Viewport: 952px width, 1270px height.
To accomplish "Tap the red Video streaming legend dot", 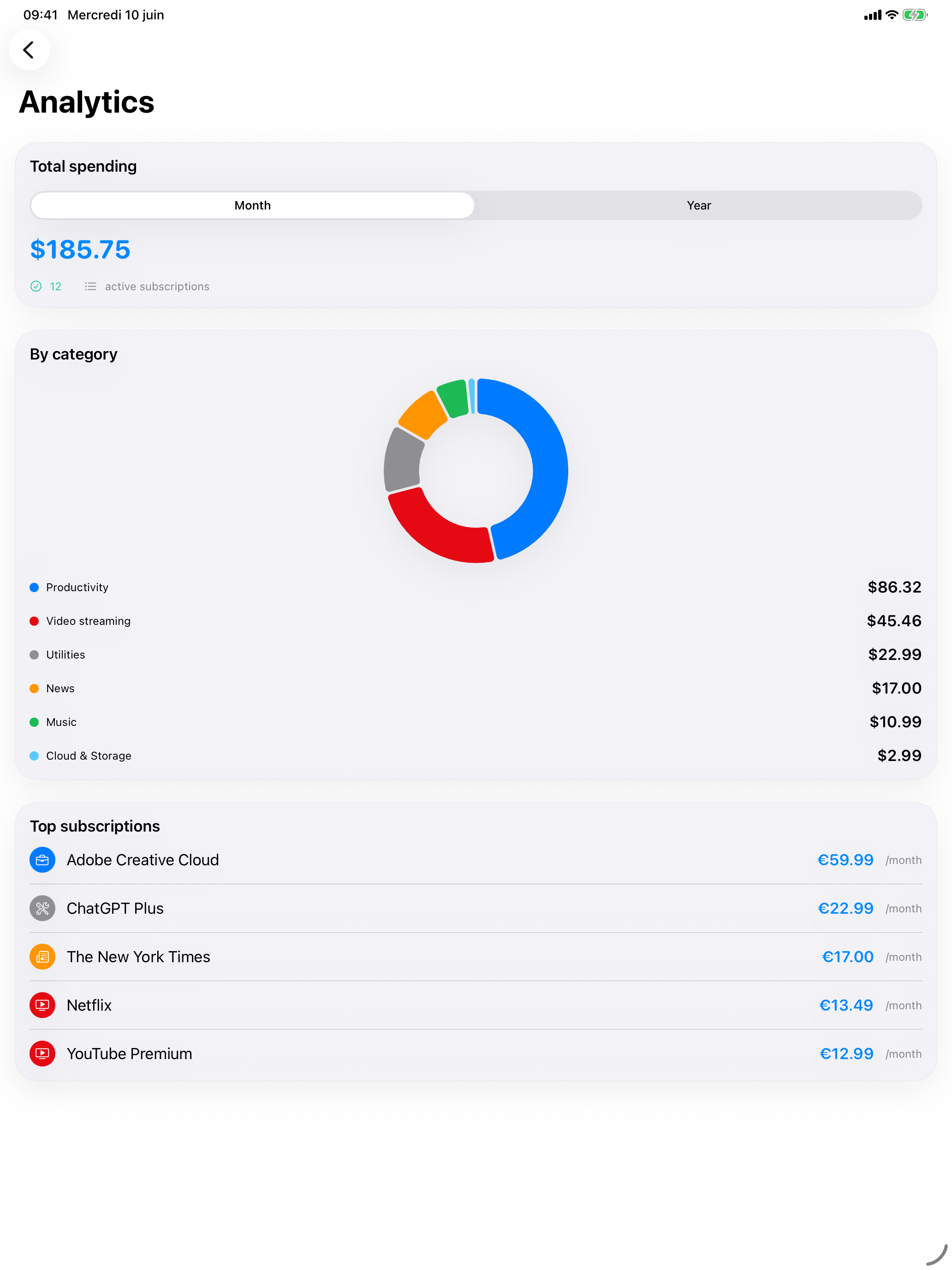I will tap(35, 621).
